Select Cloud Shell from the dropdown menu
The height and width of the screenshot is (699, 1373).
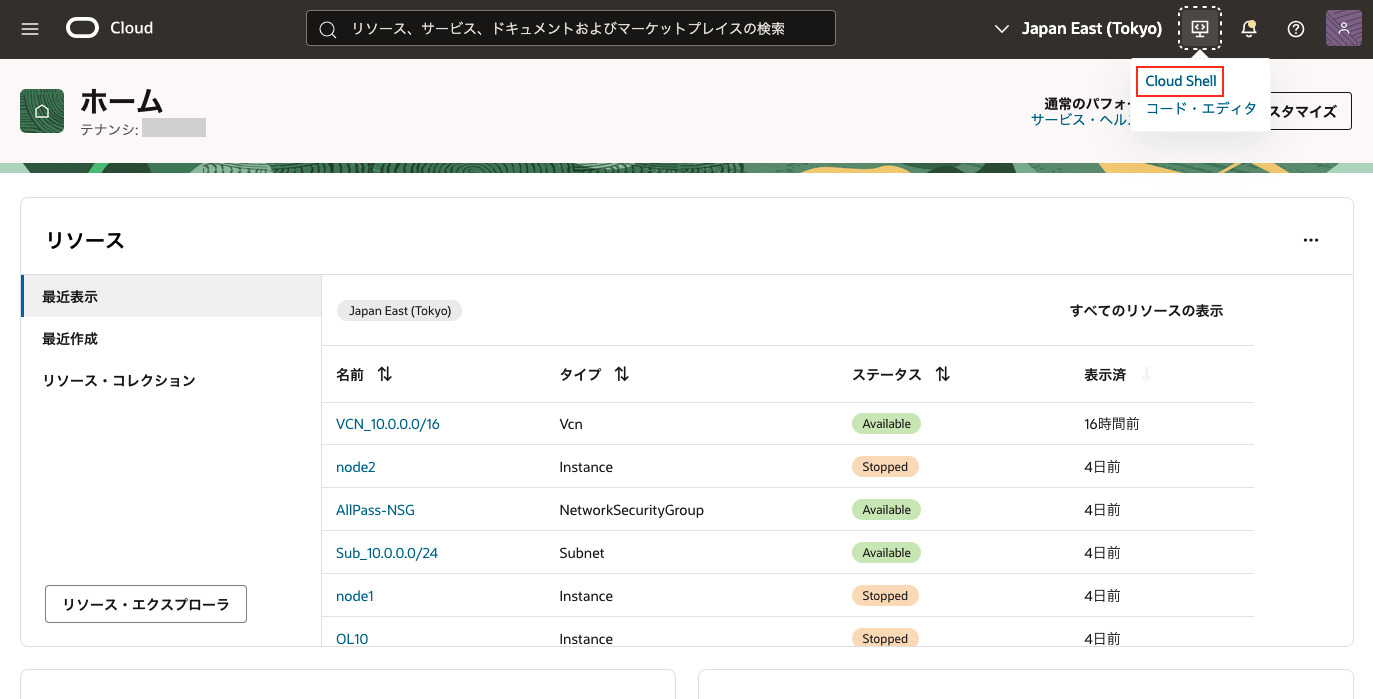(x=1181, y=81)
